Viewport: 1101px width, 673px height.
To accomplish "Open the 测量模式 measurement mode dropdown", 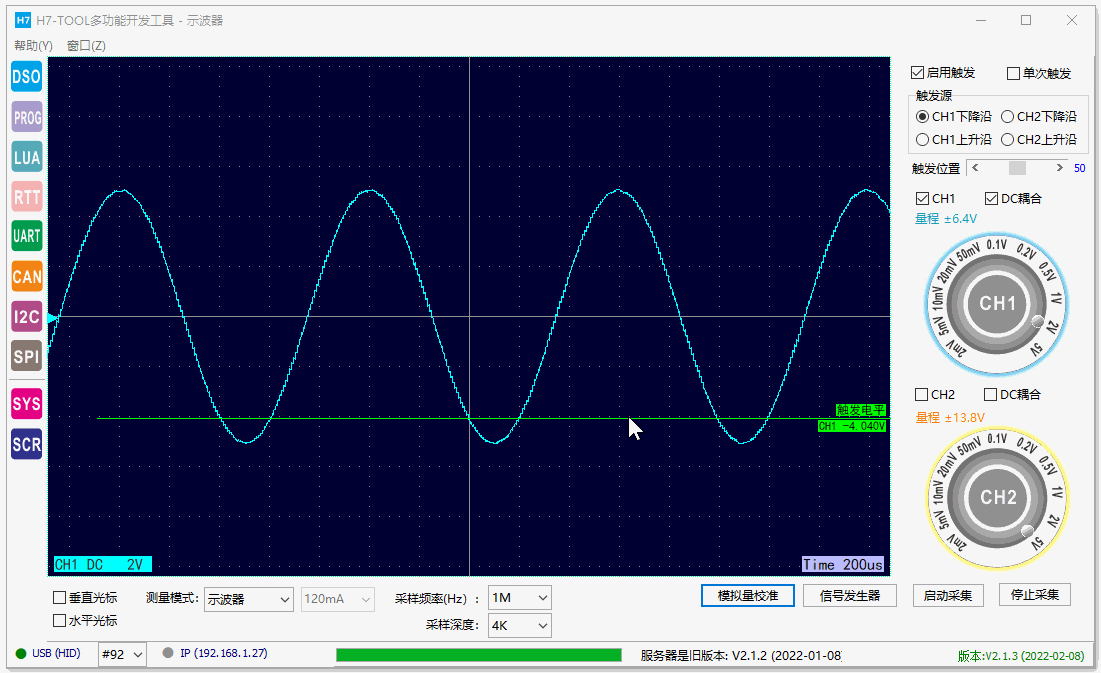I will [249, 599].
